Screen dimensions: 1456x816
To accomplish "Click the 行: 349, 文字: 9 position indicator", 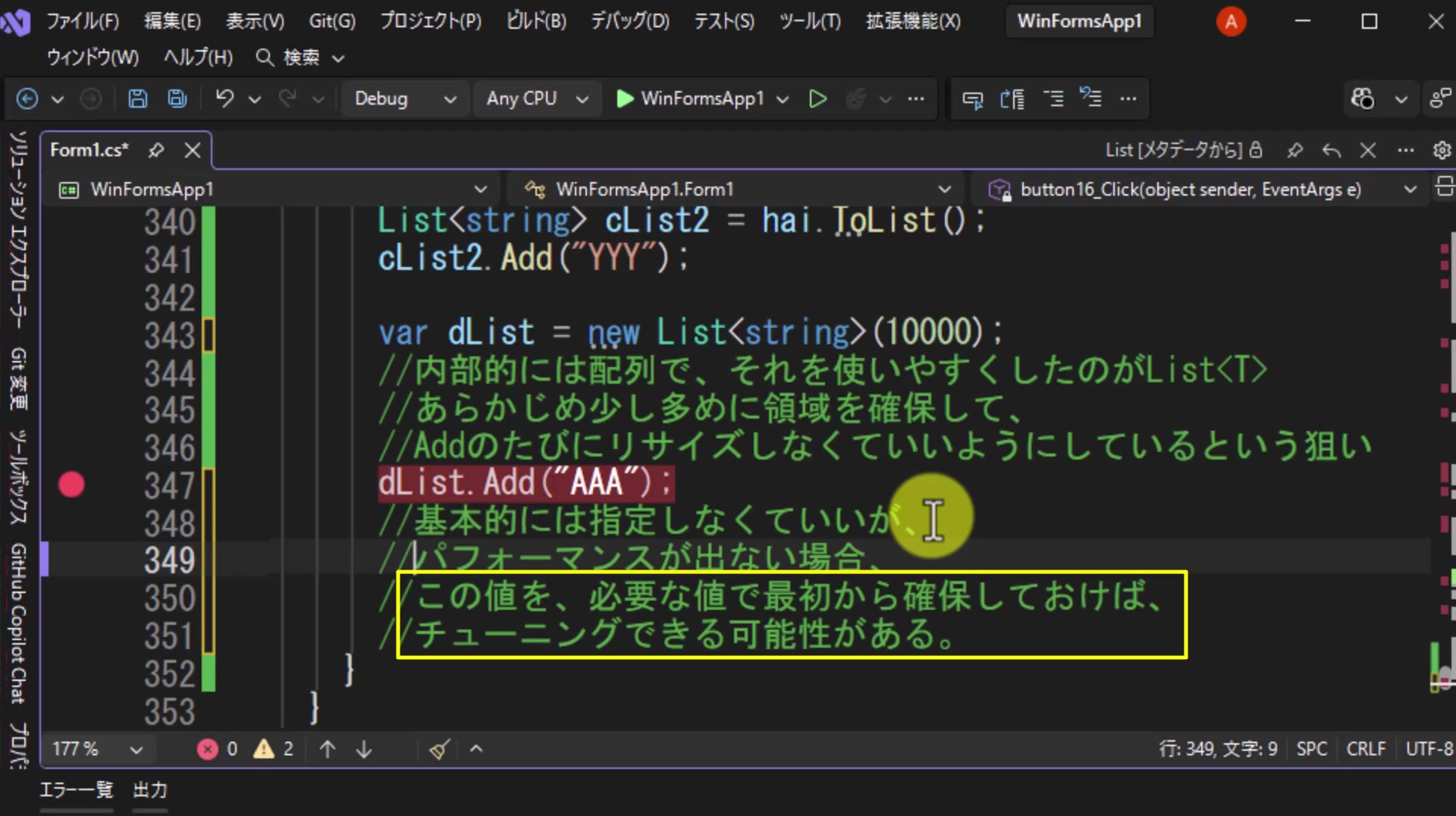I will click(1219, 749).
